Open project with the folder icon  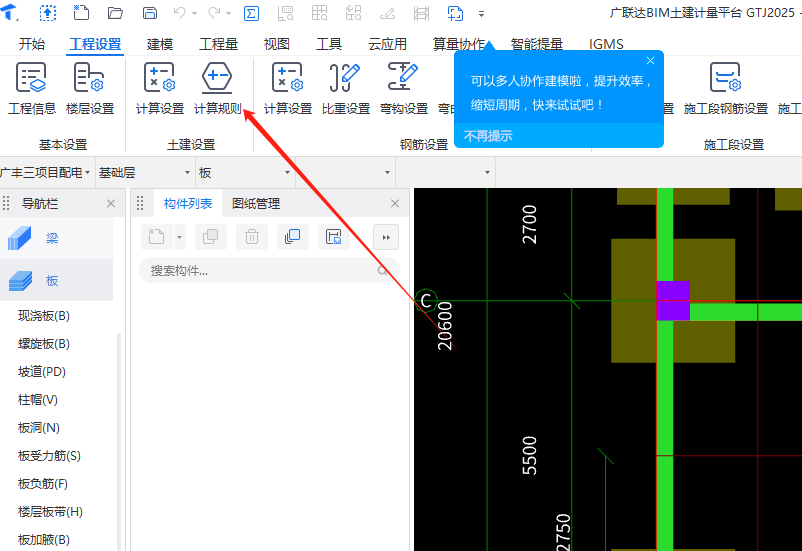click(x=115, y=13)
